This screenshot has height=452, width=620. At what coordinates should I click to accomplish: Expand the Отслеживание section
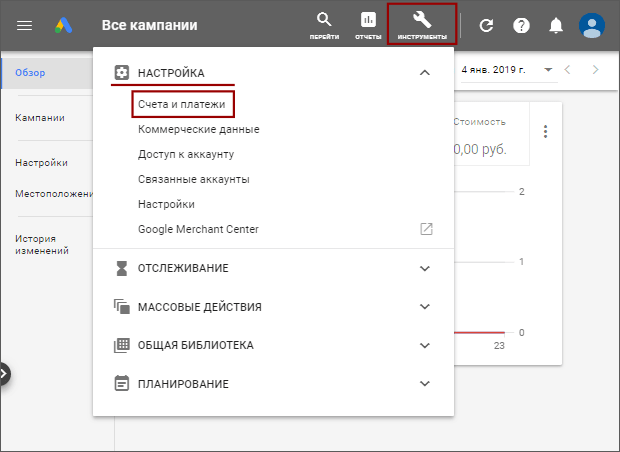point(425,269)
